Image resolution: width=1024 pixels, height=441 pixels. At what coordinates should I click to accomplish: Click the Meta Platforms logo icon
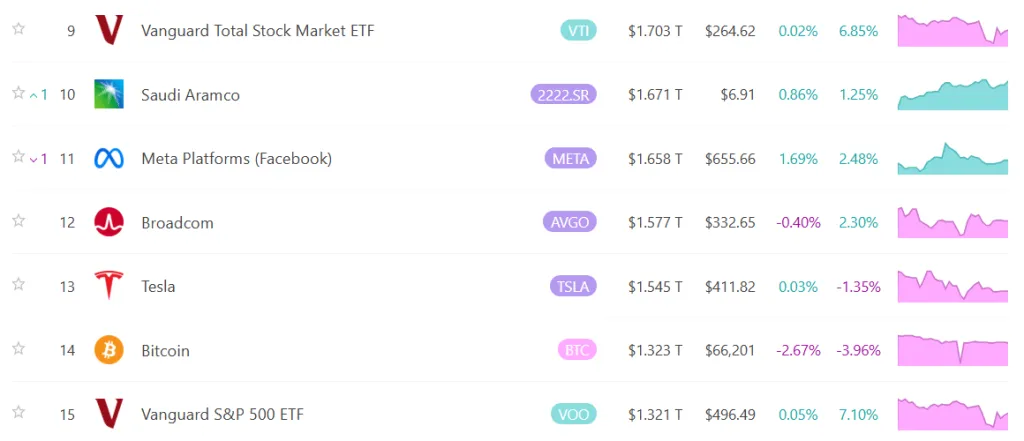[x=108, y=158]
